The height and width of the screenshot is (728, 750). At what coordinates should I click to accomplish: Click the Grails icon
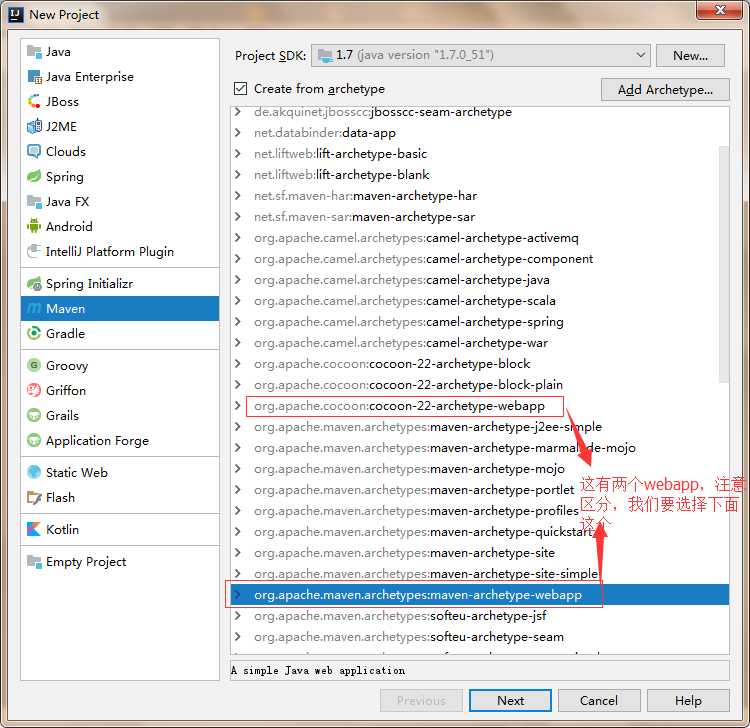pos(34,415)
